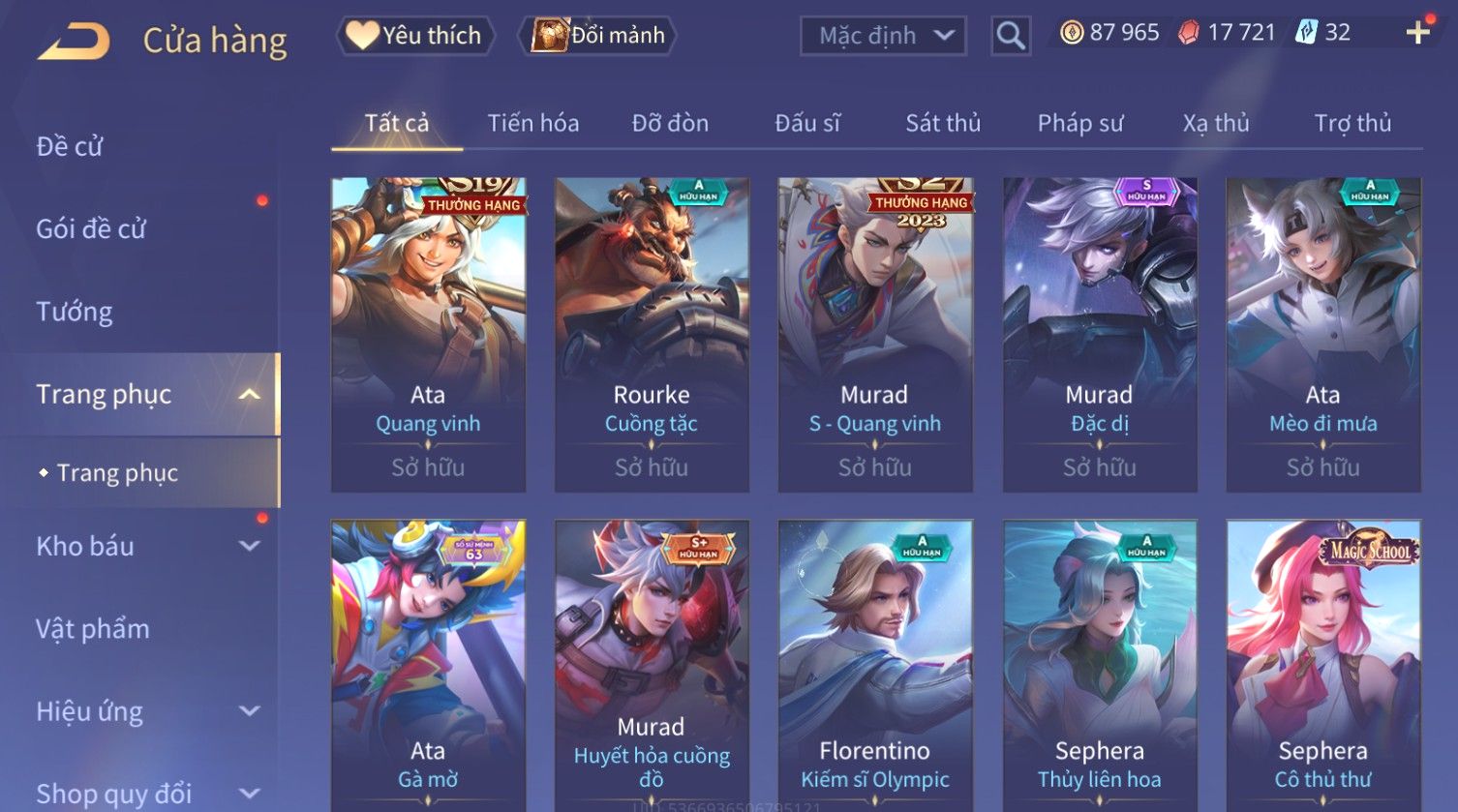Tap the plus icon to add currency
The image size is (1458, 812).
(x=1418, y=33)
